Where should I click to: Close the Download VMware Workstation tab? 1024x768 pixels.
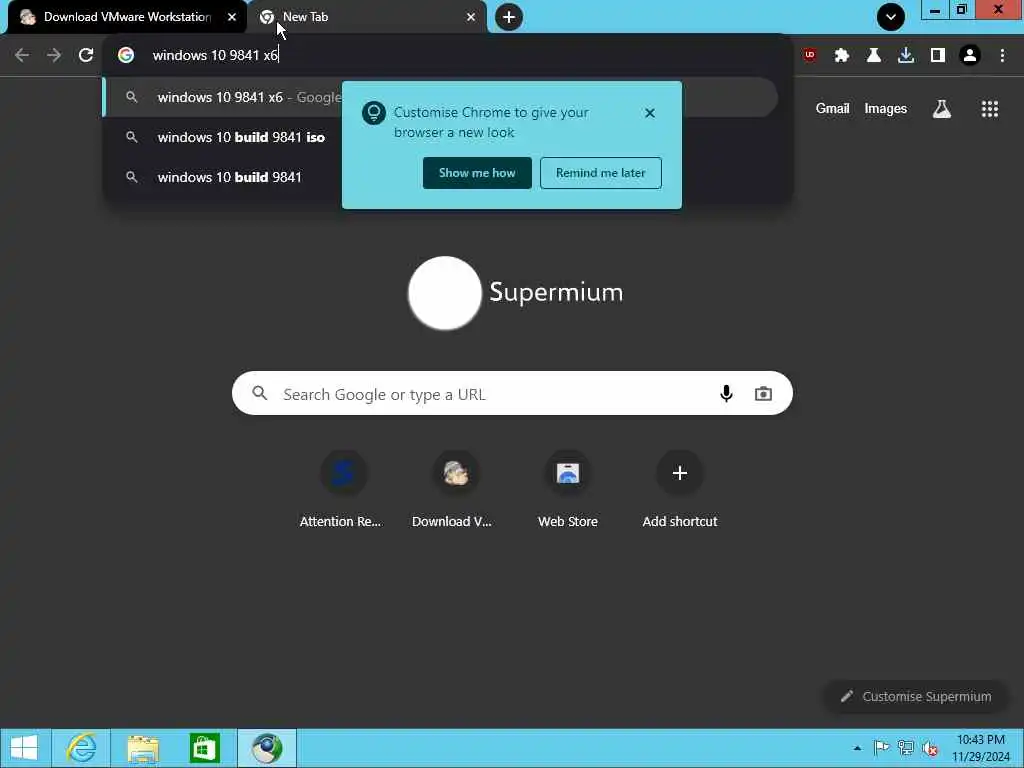tap(232, 17)
